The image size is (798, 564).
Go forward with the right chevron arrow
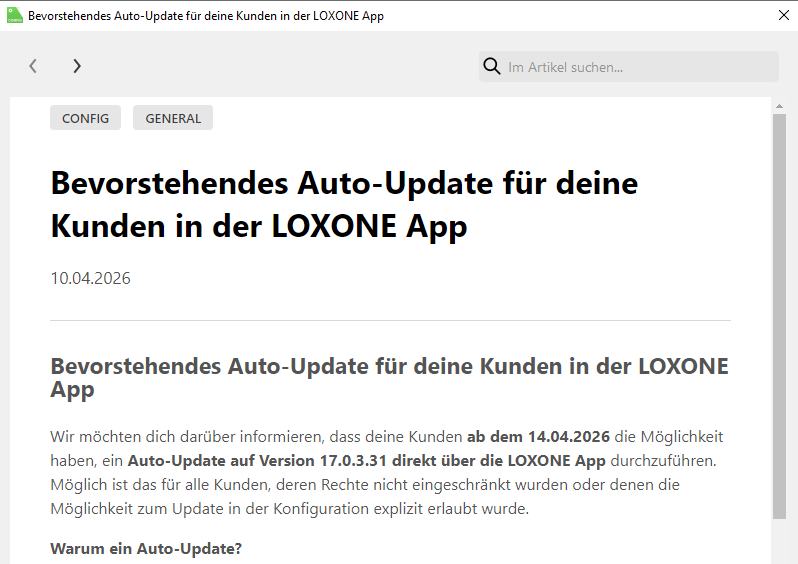[77, 66]
